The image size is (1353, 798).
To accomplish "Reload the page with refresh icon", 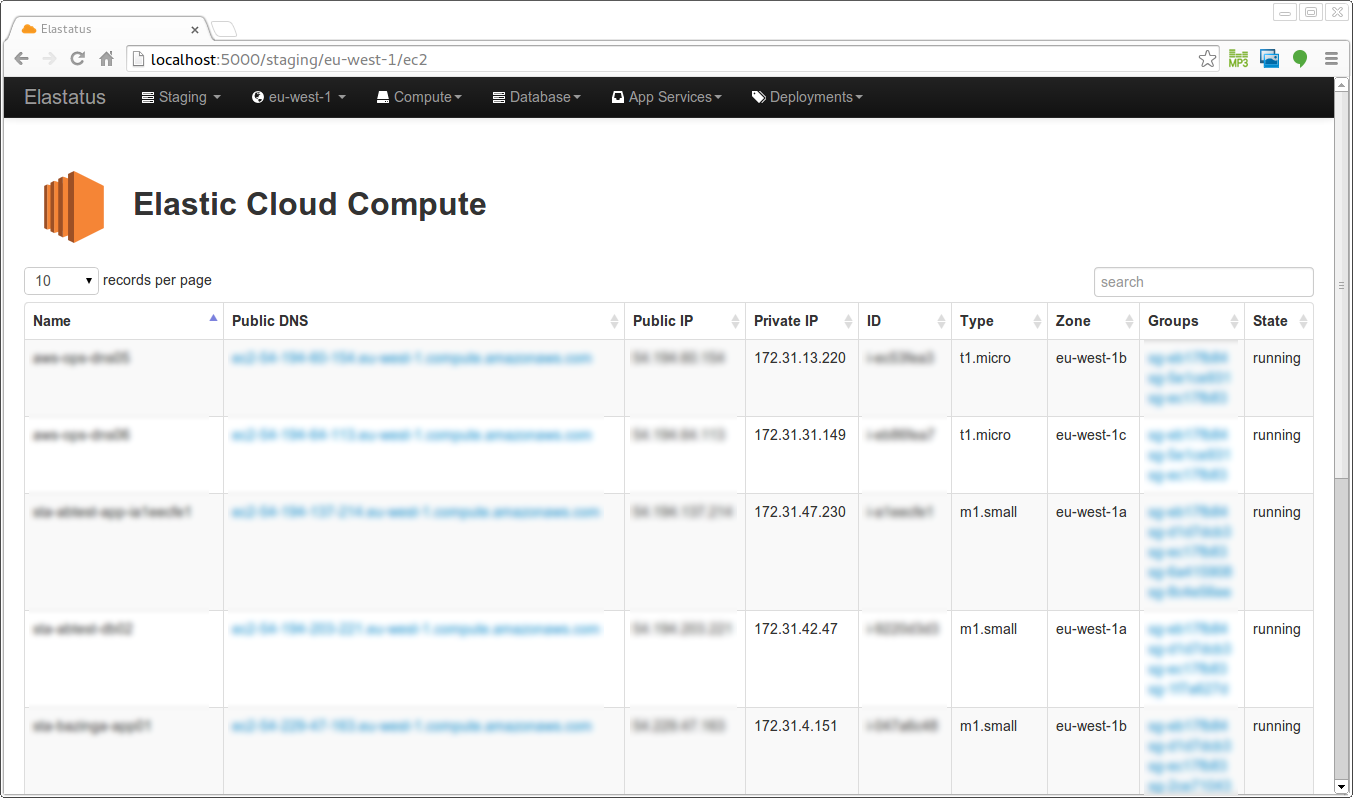I will (x=78, y=59).
